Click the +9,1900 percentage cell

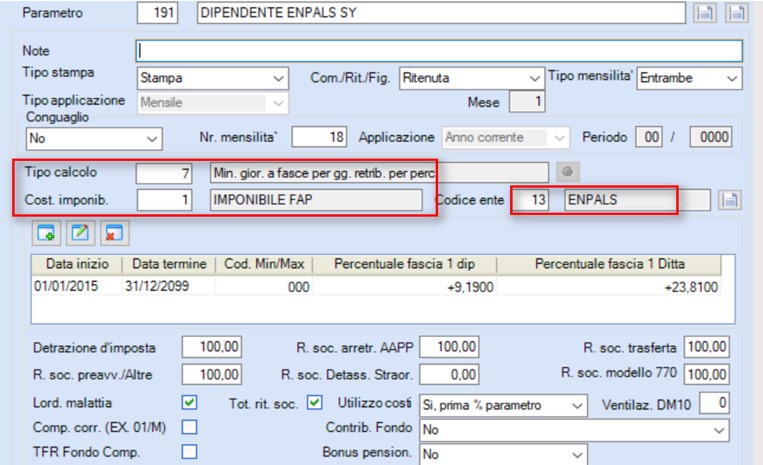pyautogui.click(x=404, y=286)
